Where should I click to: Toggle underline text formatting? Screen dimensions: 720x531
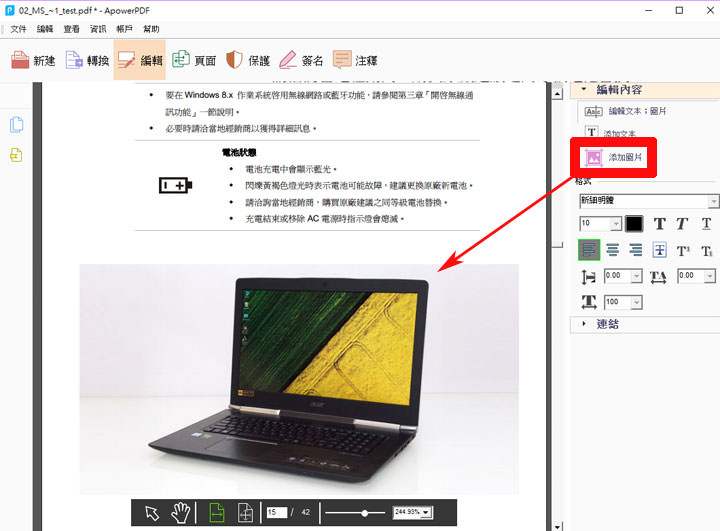click(x=706, y=224)
